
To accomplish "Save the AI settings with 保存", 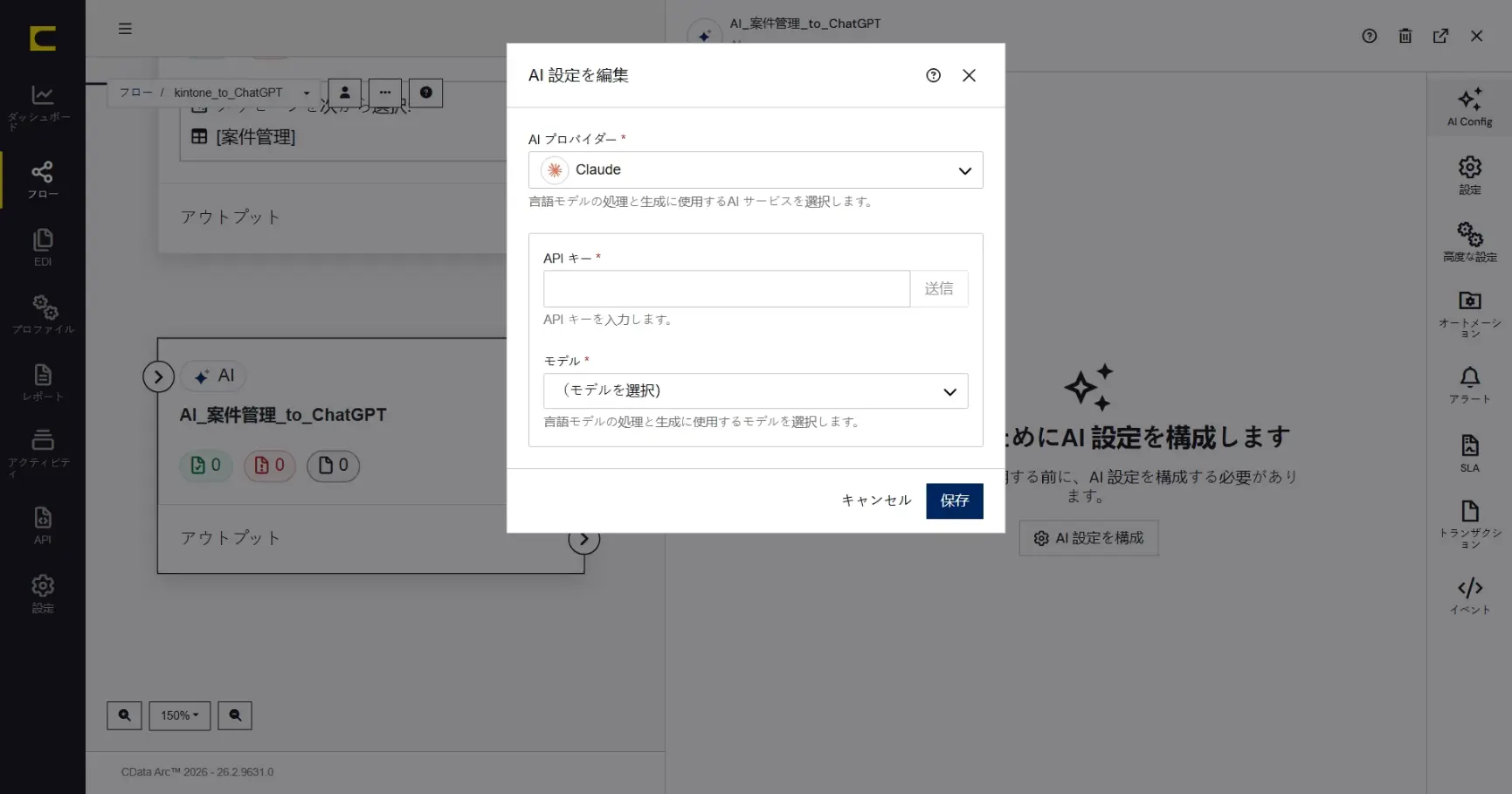I will click(x=955, y=501).
